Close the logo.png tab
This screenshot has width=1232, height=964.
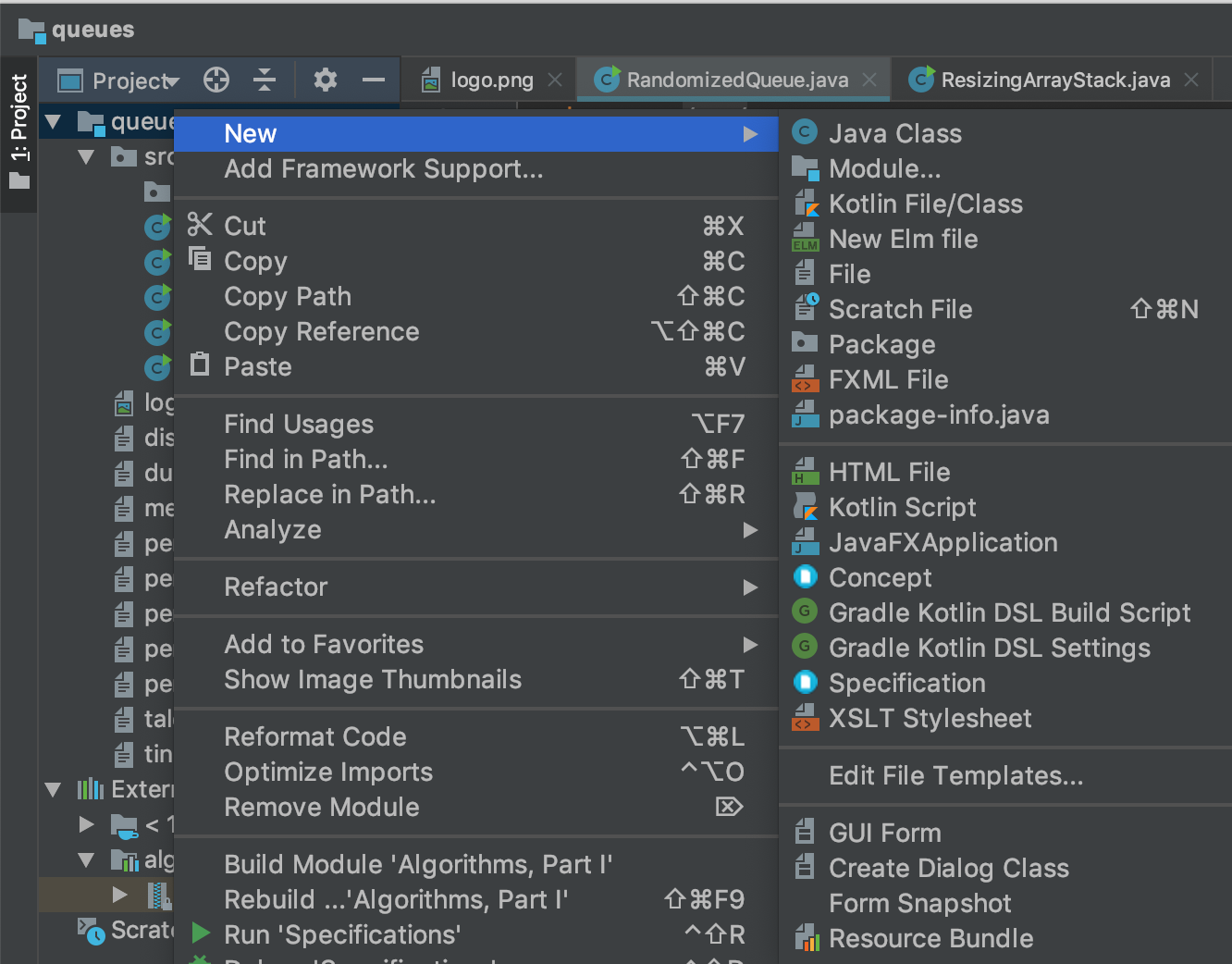pos(555,80)
